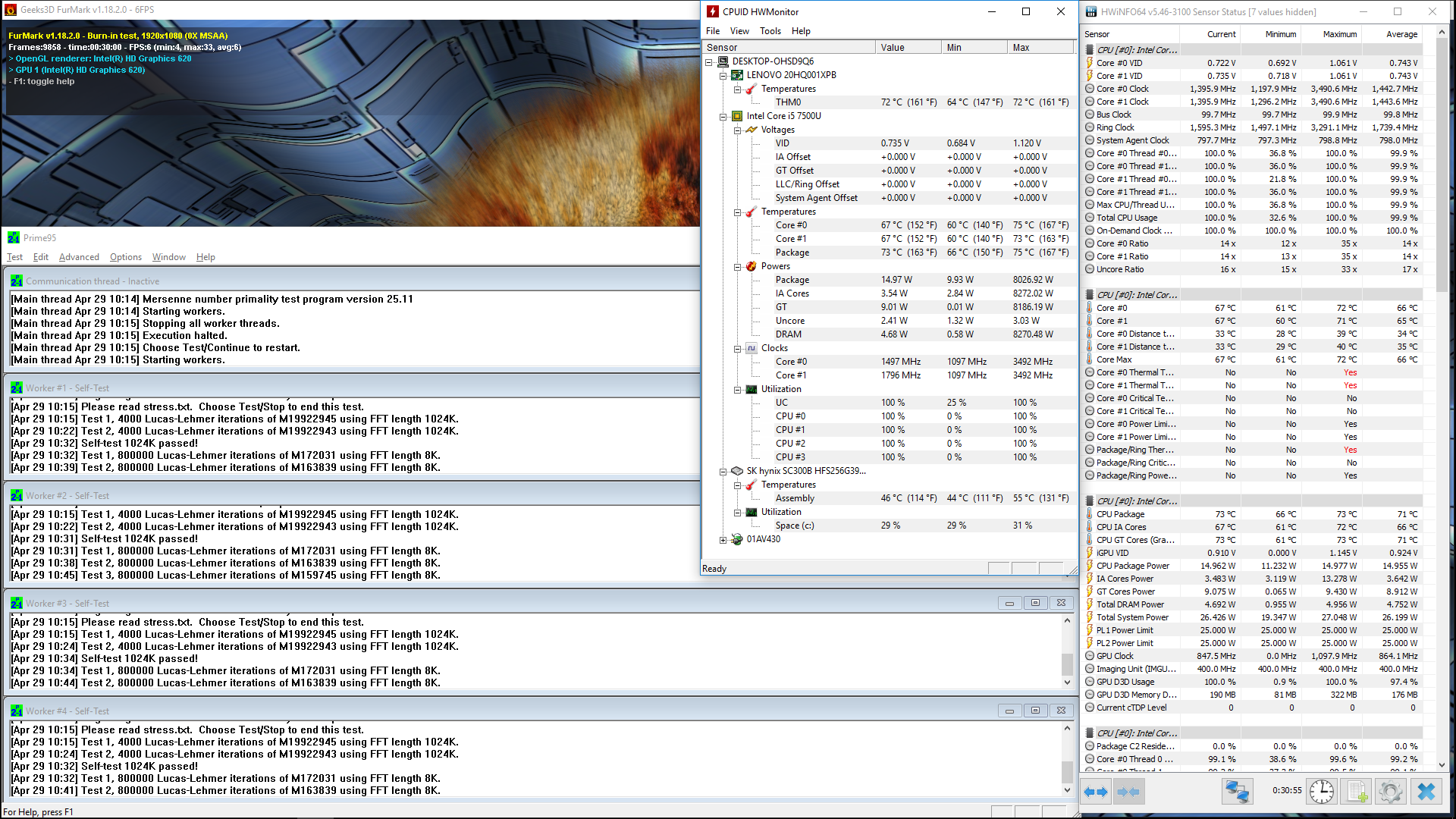Maximize the Worker #4 Self-Test window
The image size is (1456, 819).
(1035, 711)
